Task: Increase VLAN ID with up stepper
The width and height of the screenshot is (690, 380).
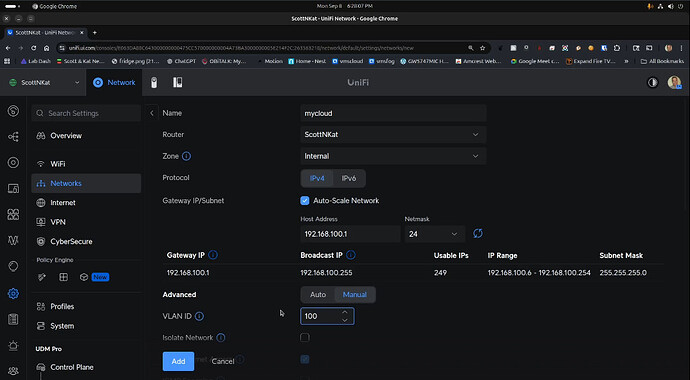Action: click(x=345, y=312)
